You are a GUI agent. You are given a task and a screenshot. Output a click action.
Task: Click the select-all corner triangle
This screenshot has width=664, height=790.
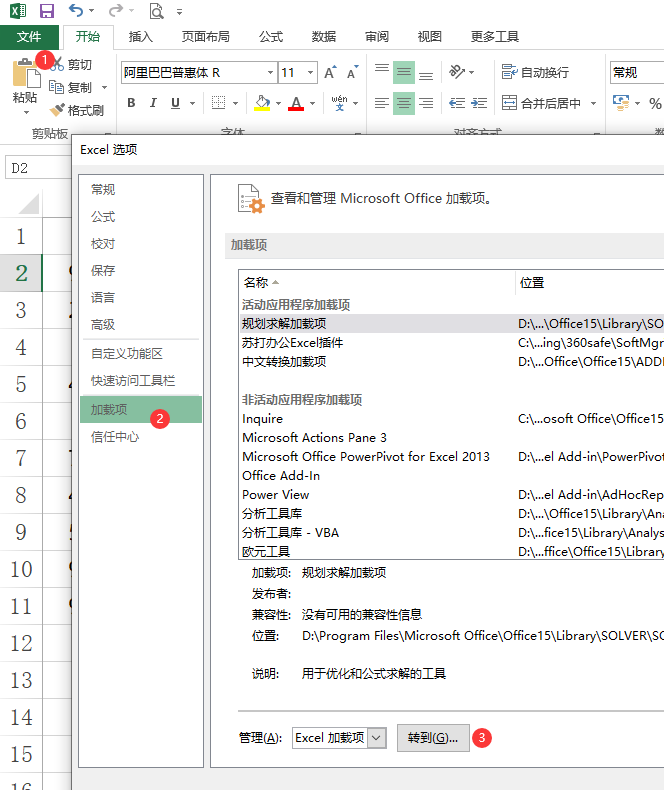click(x=28, y=204)
